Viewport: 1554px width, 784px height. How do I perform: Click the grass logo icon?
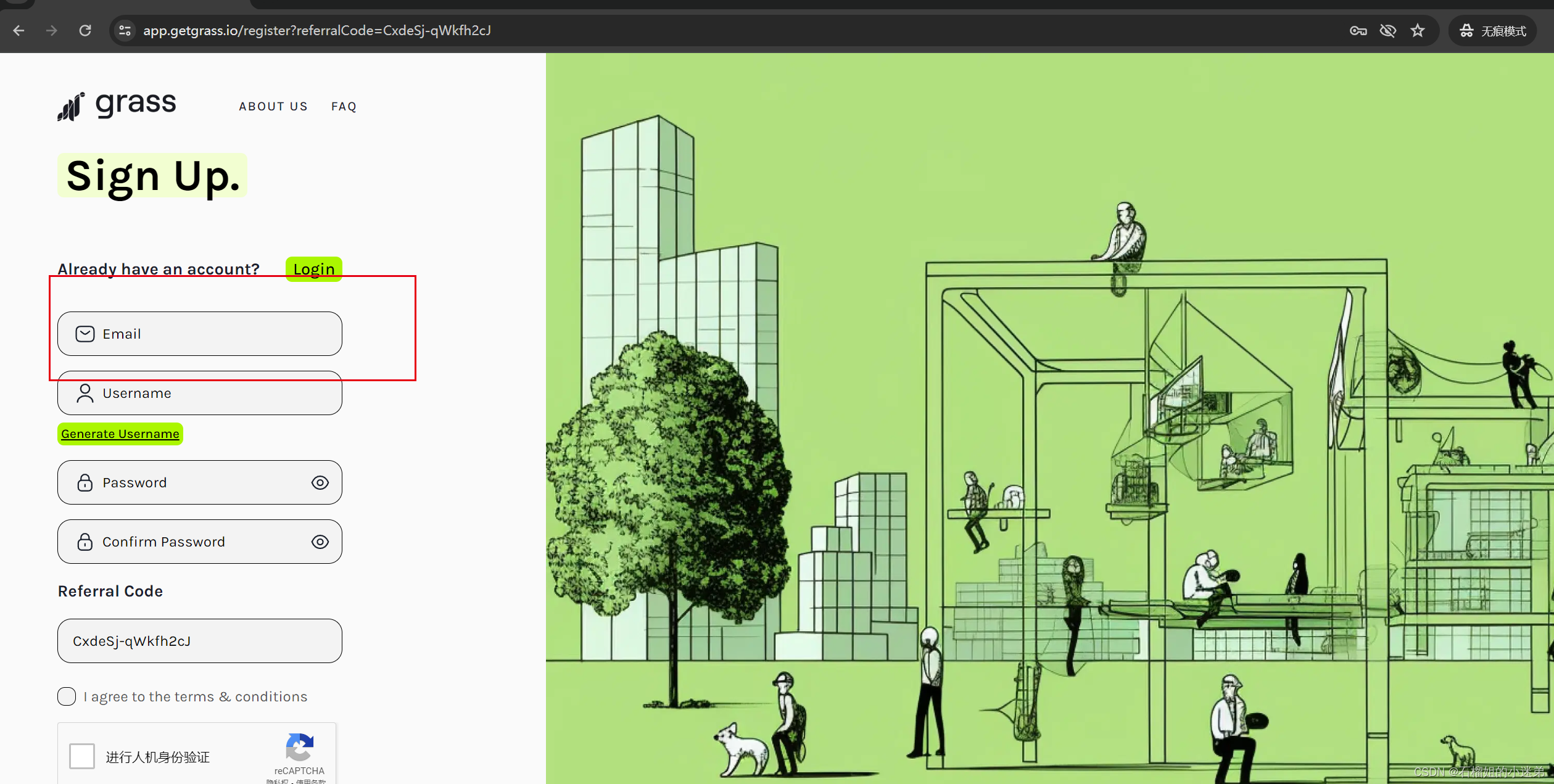(x=71, y=105)
